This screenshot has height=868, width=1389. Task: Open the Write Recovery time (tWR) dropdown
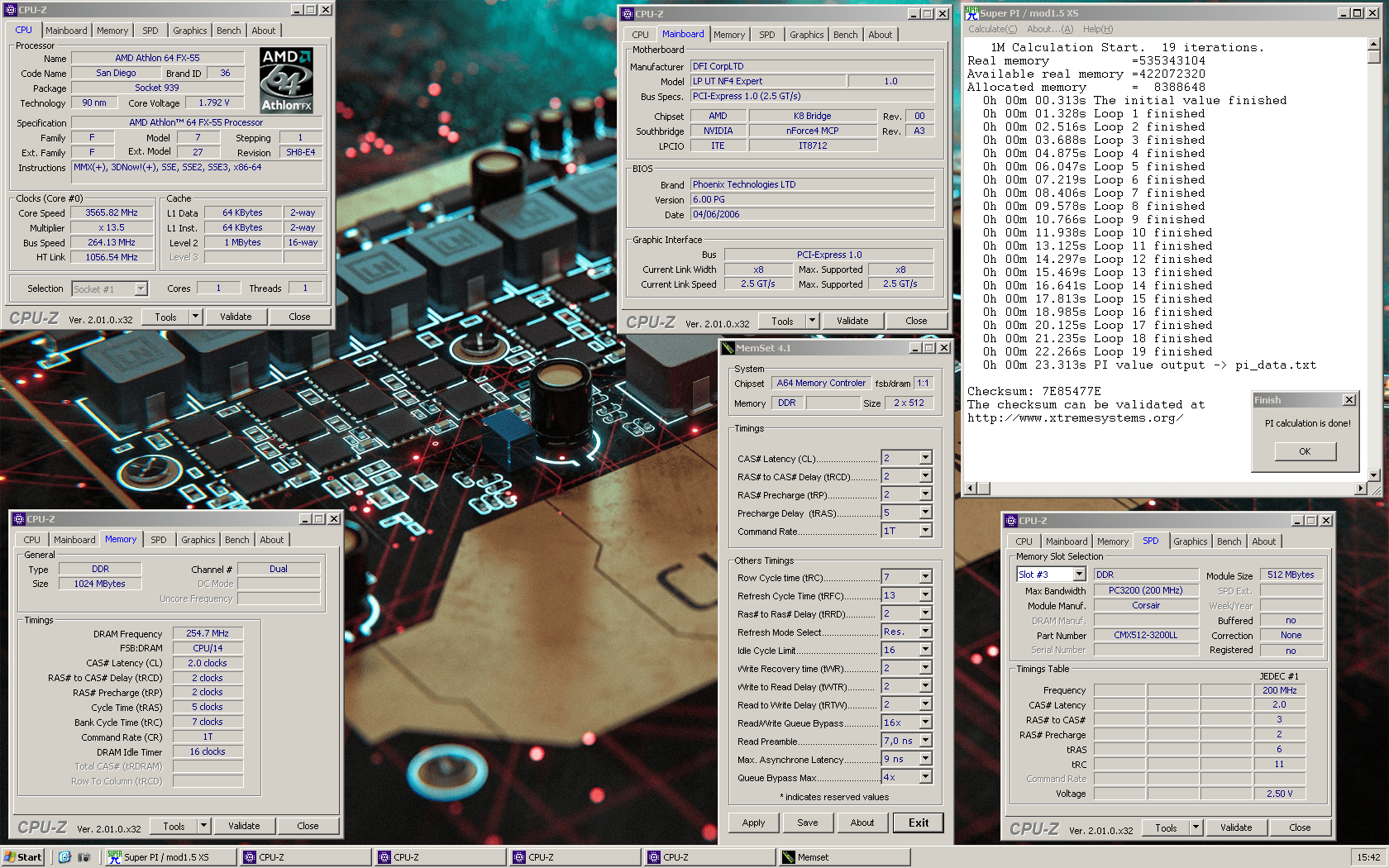pyautogui.click(x=926, y=668)
